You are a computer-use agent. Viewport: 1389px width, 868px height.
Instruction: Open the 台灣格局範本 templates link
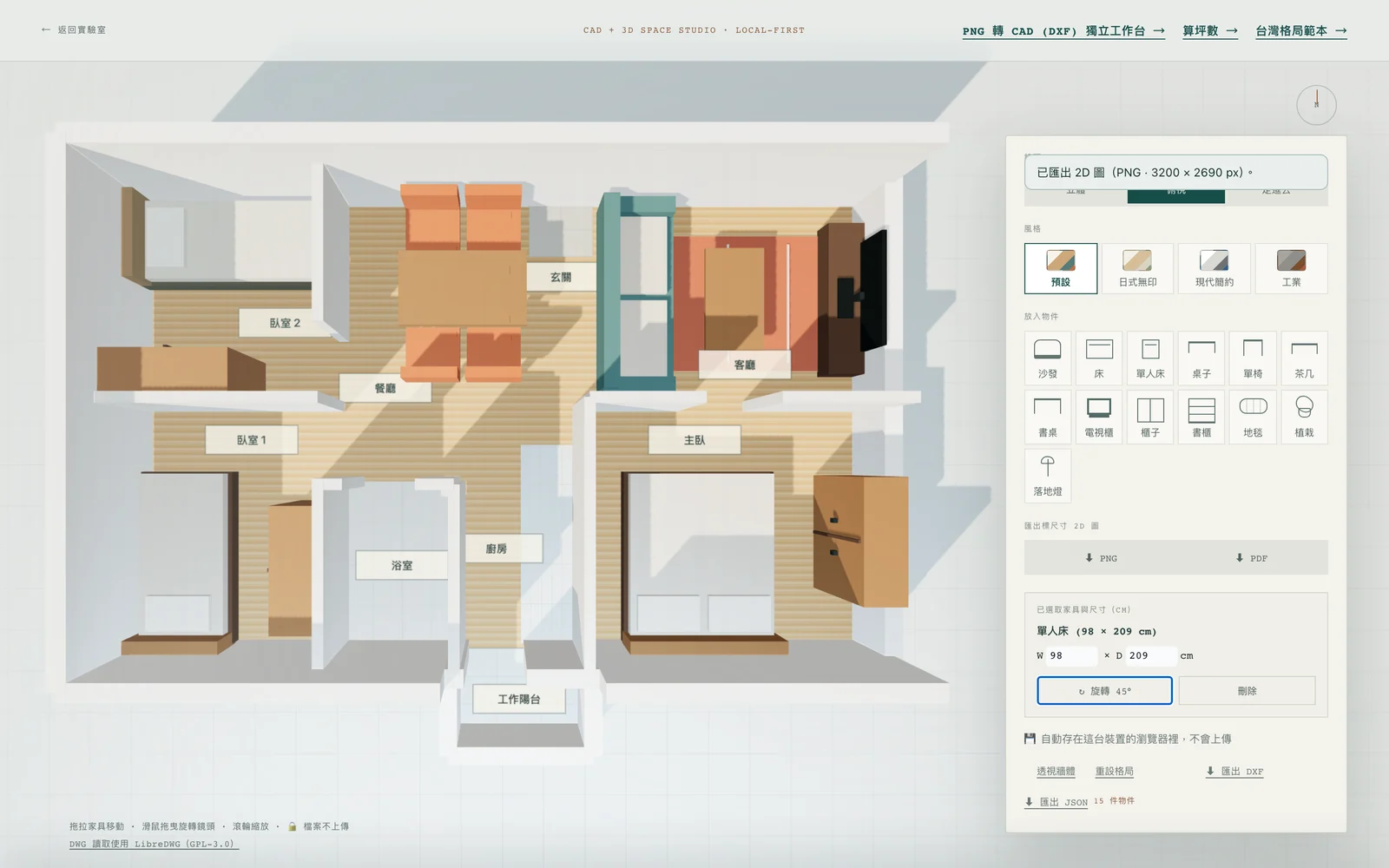pyautogui.click(x=1301, y=31)
